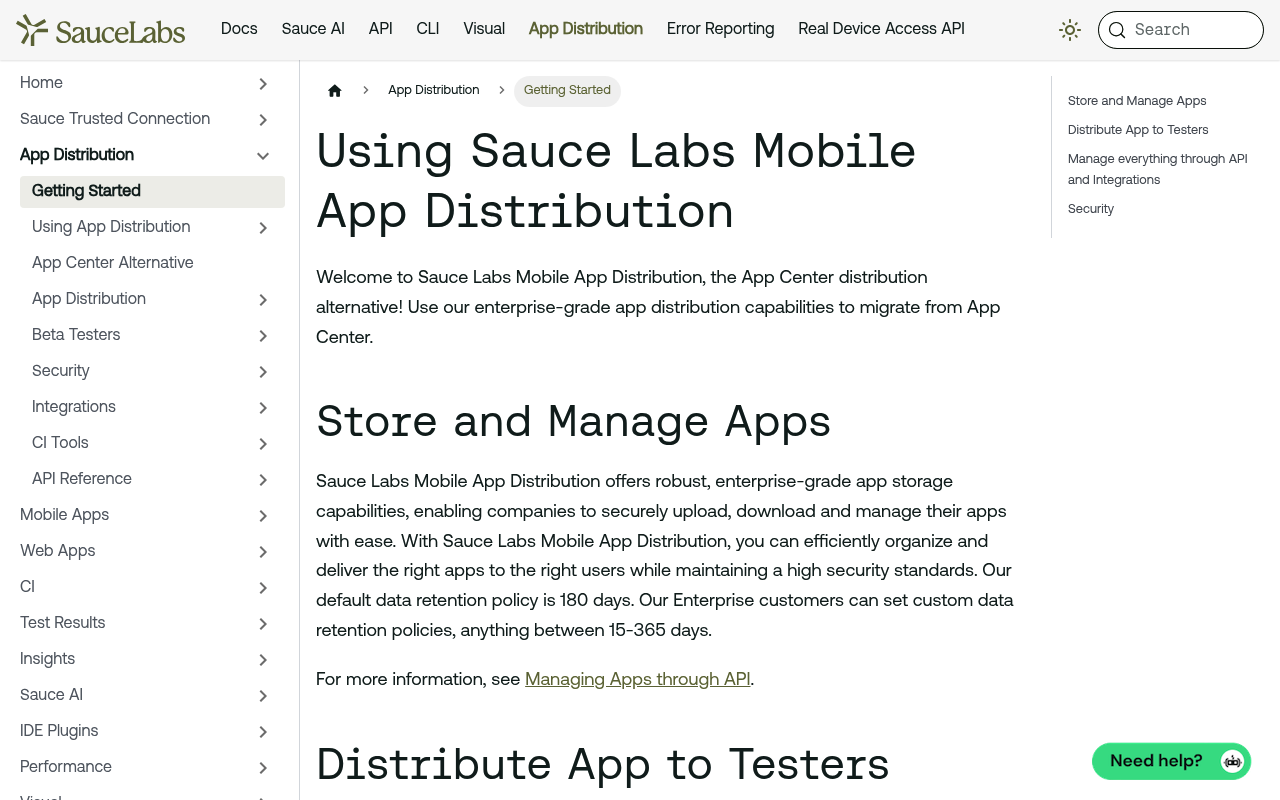Open Real Device Access API nav item
1280x800 pixels.
pos(881,29)
